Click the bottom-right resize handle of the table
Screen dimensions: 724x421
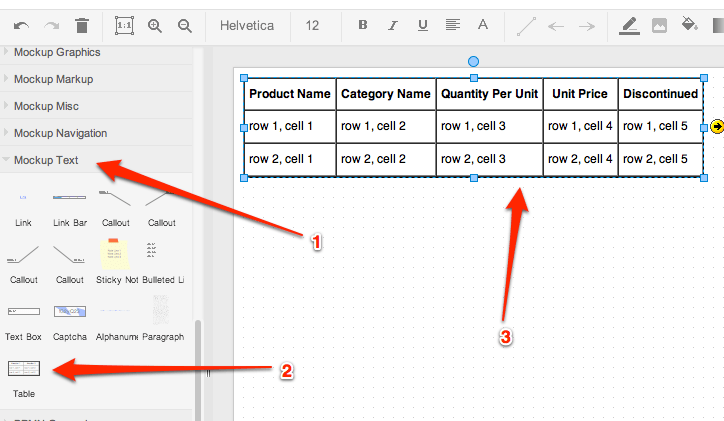(x=704, y=178)
